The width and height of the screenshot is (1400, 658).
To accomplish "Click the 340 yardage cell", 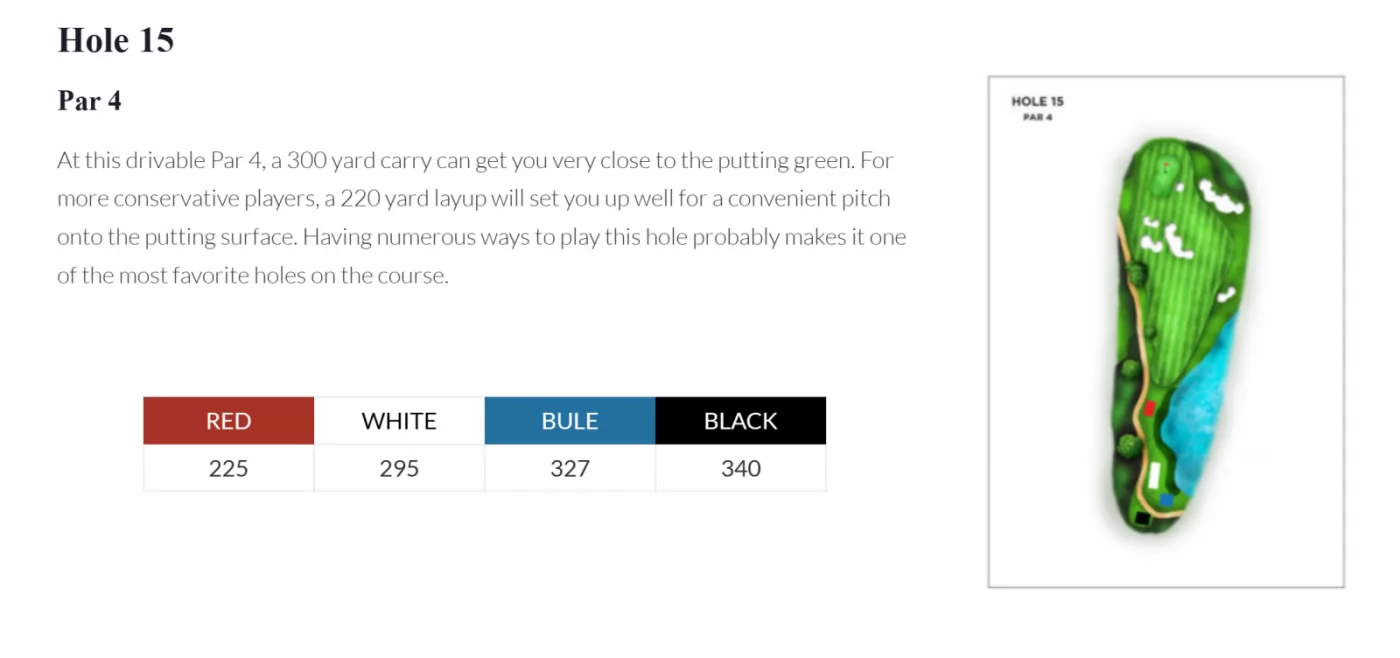I will click(x=740, y=468).
